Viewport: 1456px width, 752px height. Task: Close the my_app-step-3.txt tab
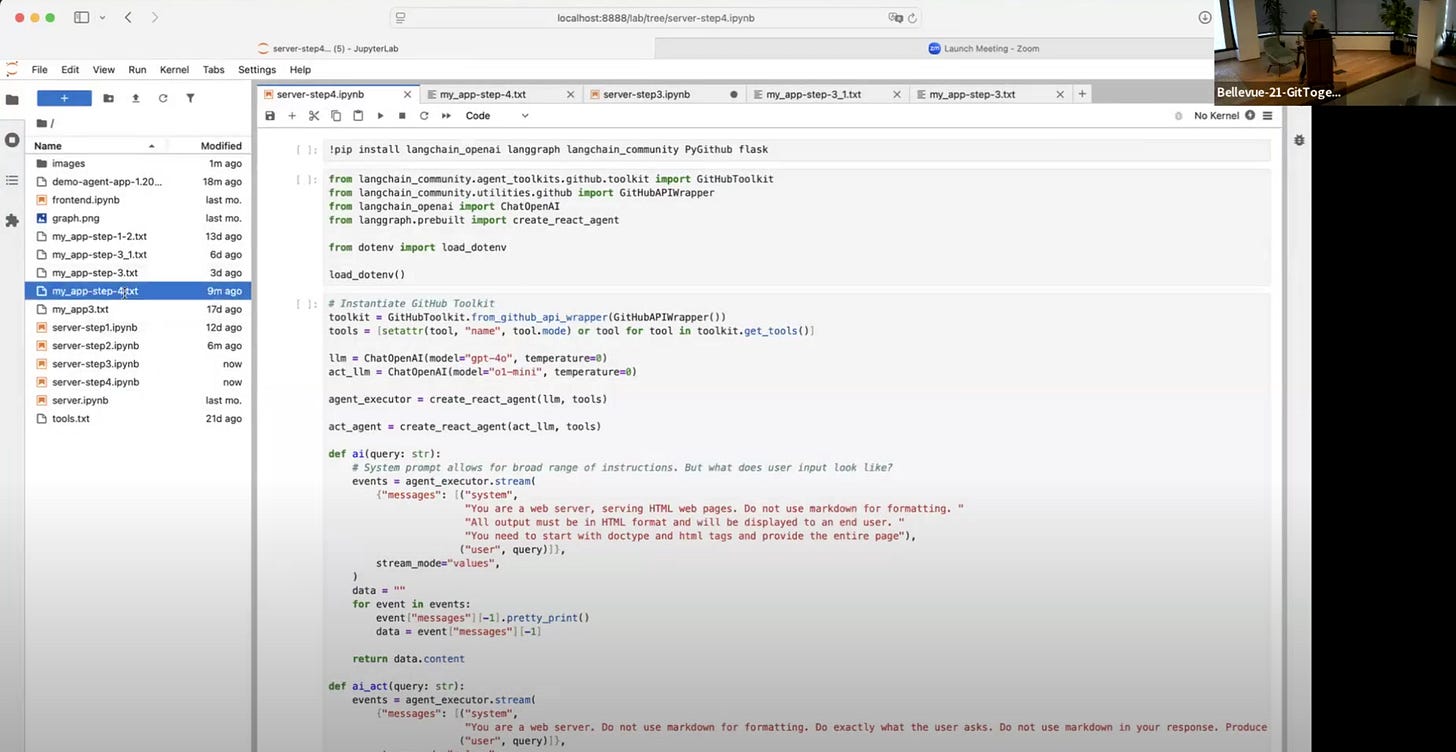pos(1059,95)
